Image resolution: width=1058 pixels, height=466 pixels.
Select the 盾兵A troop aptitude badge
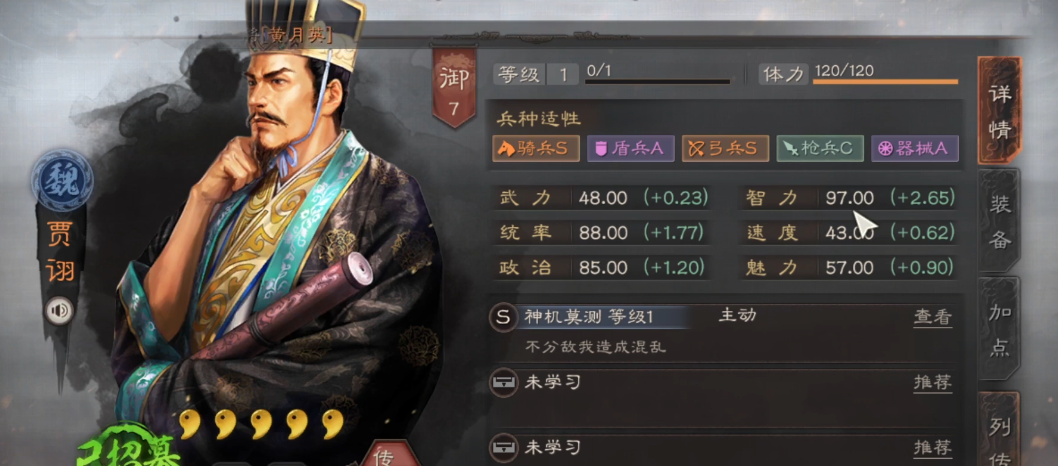pos(631,149)
